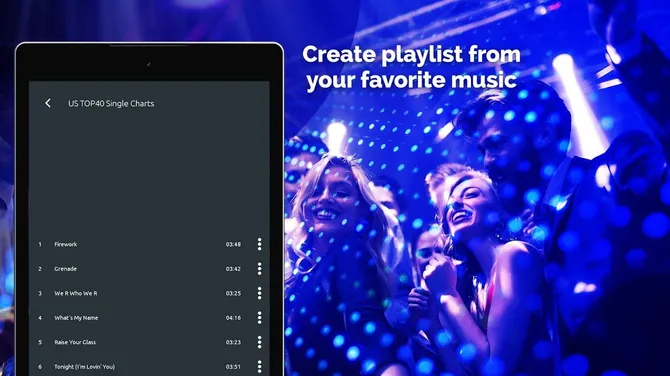The image size is (670, 376).
Task: Open the Tonight (I'm Lovin' You) options menu
Action: [x=259, y=366]
